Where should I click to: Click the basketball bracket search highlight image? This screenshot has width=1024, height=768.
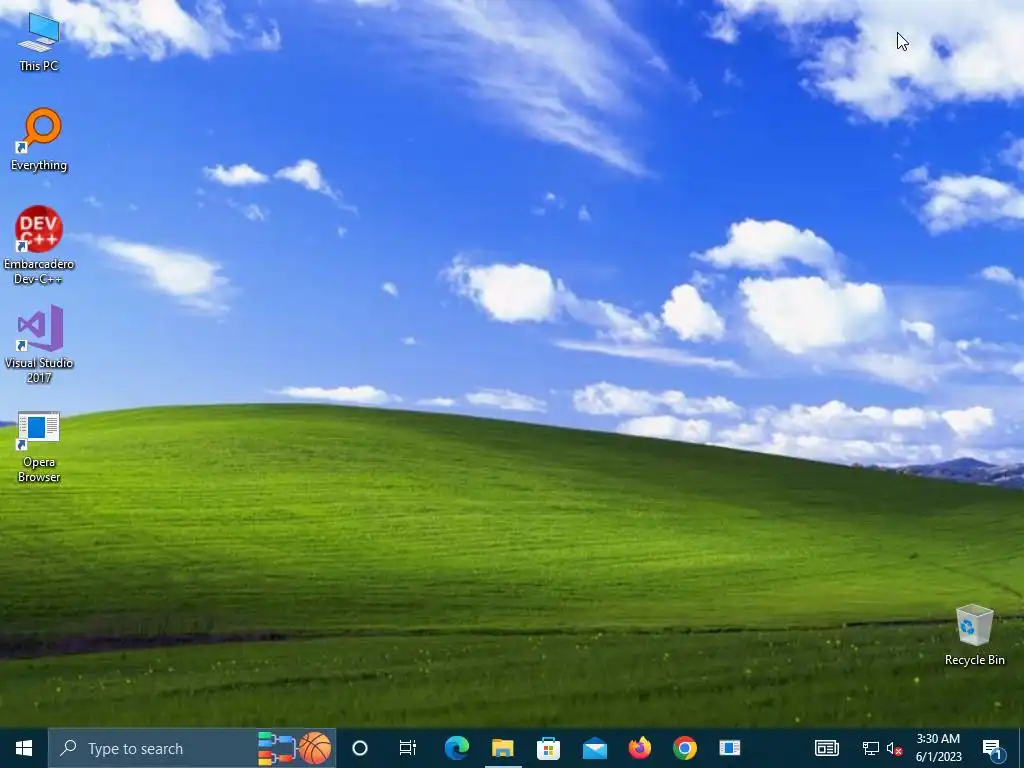[295, 748]
